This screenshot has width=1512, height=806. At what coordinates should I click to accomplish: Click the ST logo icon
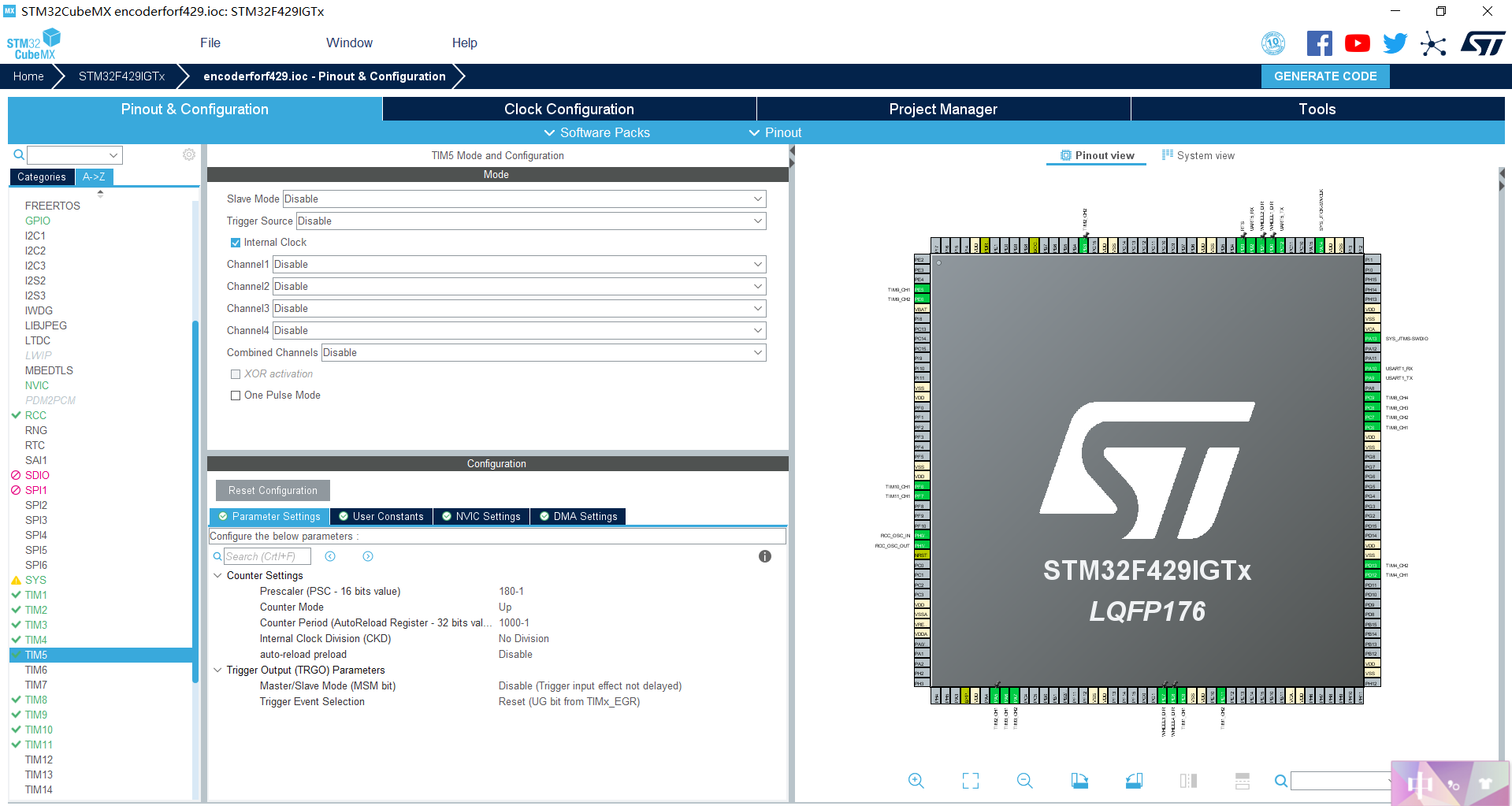pyautogui.click(x=1483, y=43)
